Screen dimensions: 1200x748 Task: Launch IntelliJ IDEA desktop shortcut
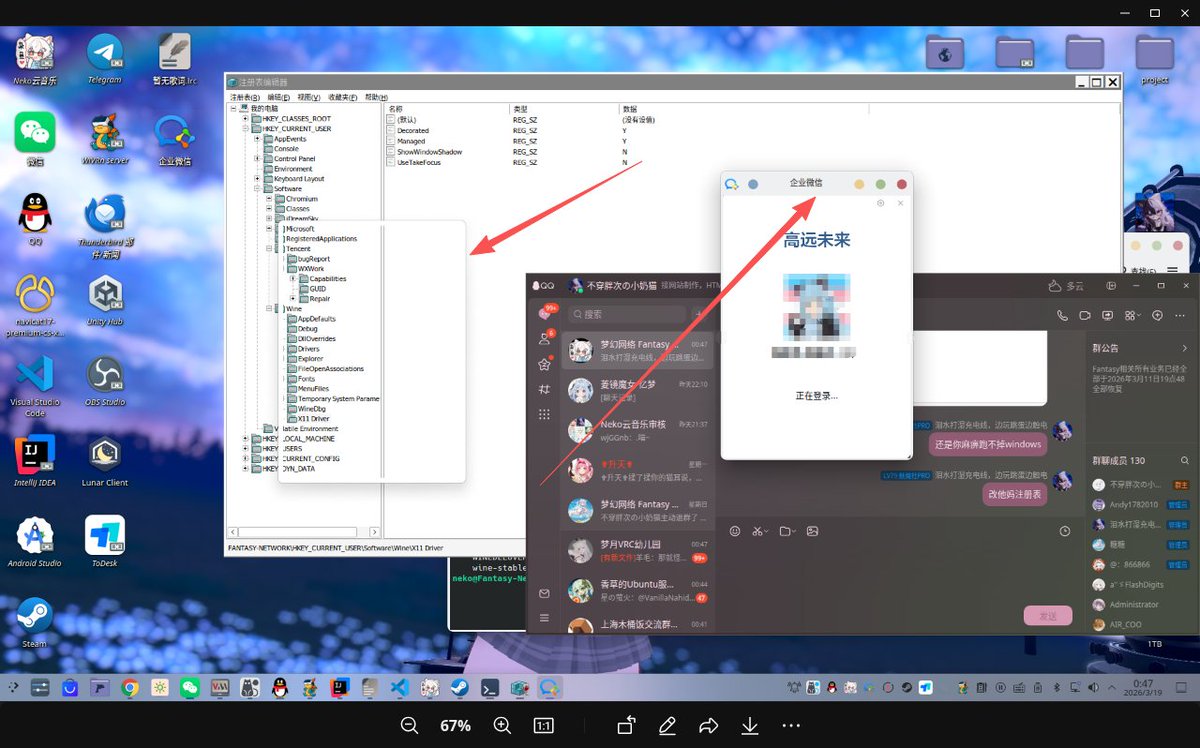coord(35,460)
